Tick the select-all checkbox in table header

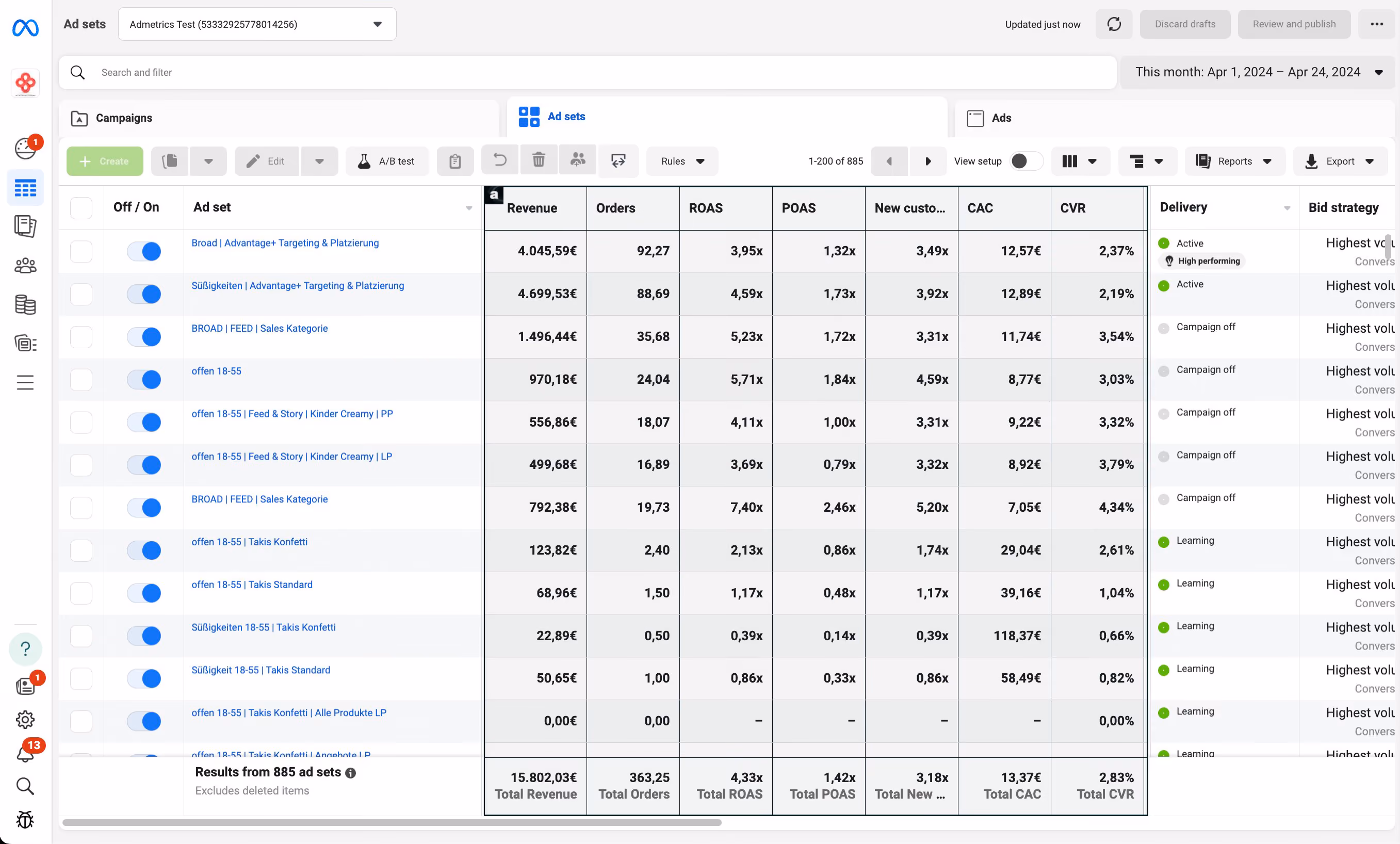(x=82, y=208)
